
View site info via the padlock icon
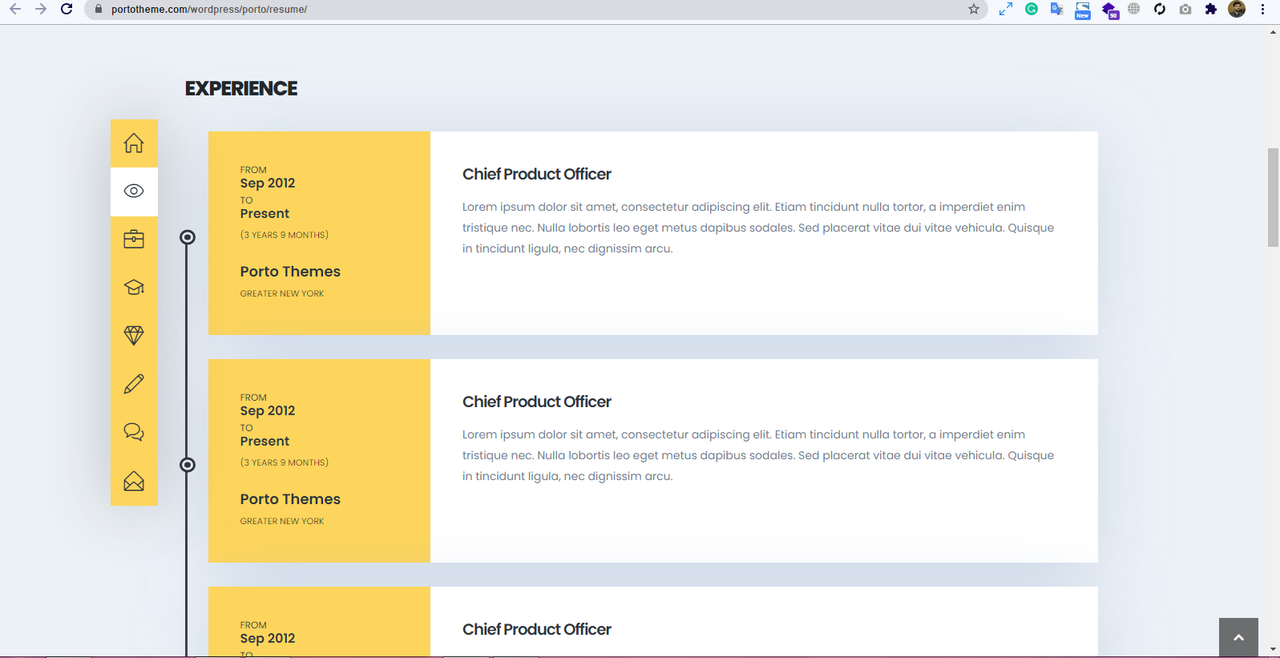click(x=99, y=9)
